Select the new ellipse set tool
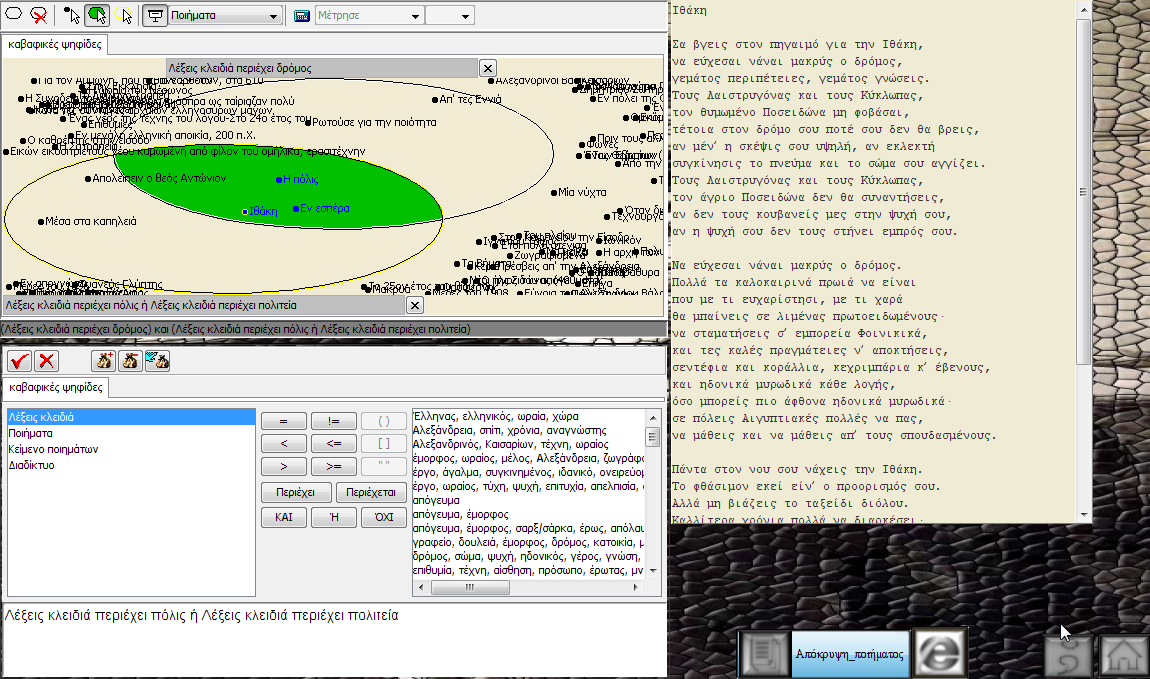Screen dimensions: 1150x679 [x=13, y=14]
